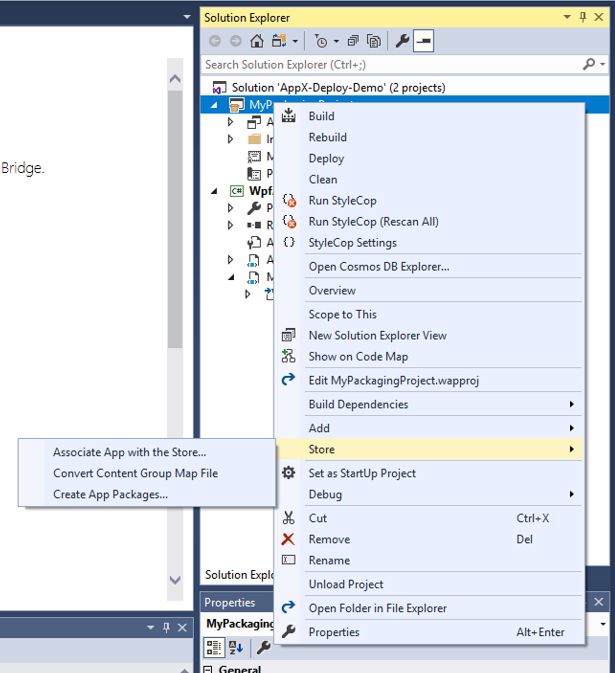This screenshot has width=615, height=673.
Task: Click the Auto Hide pin in Solution Explorer
Action: 583,17
